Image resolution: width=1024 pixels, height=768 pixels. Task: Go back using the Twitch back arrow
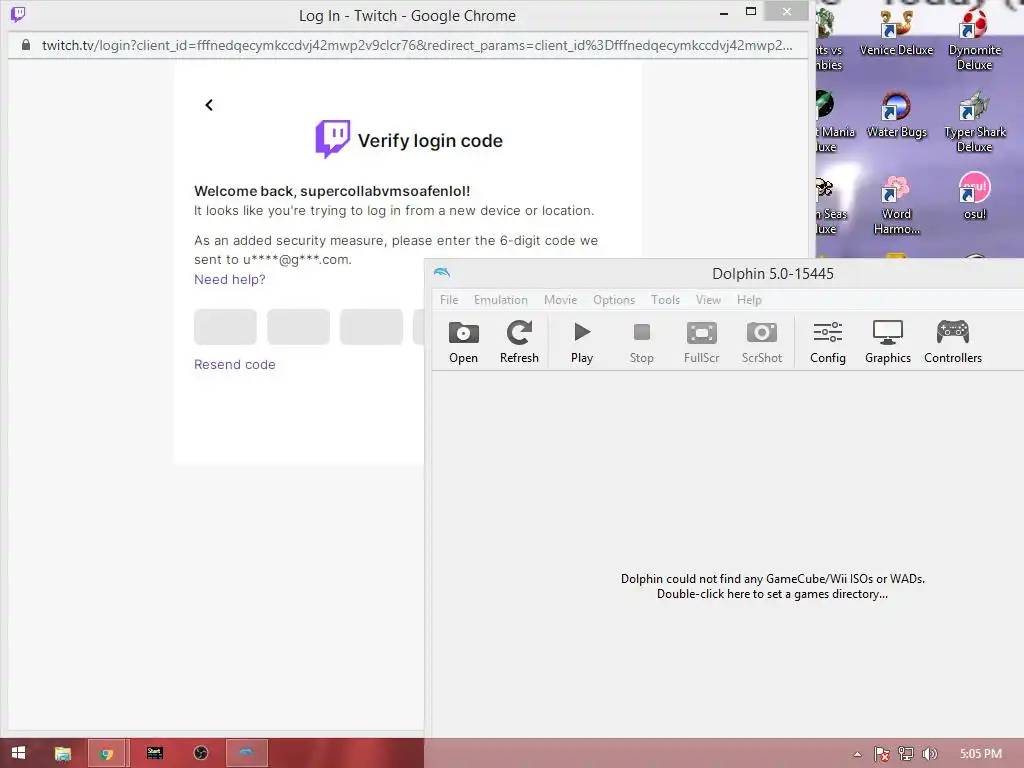tap(209, 105)
